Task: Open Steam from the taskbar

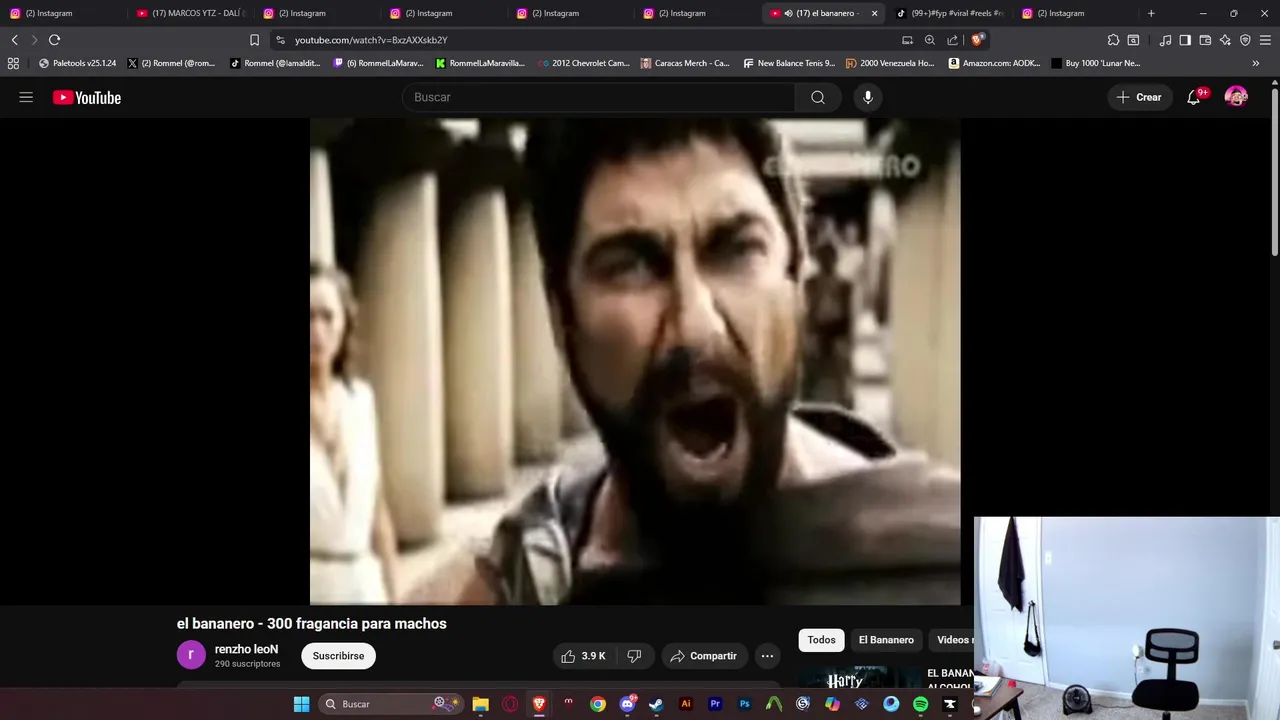Action: (656, 704)
